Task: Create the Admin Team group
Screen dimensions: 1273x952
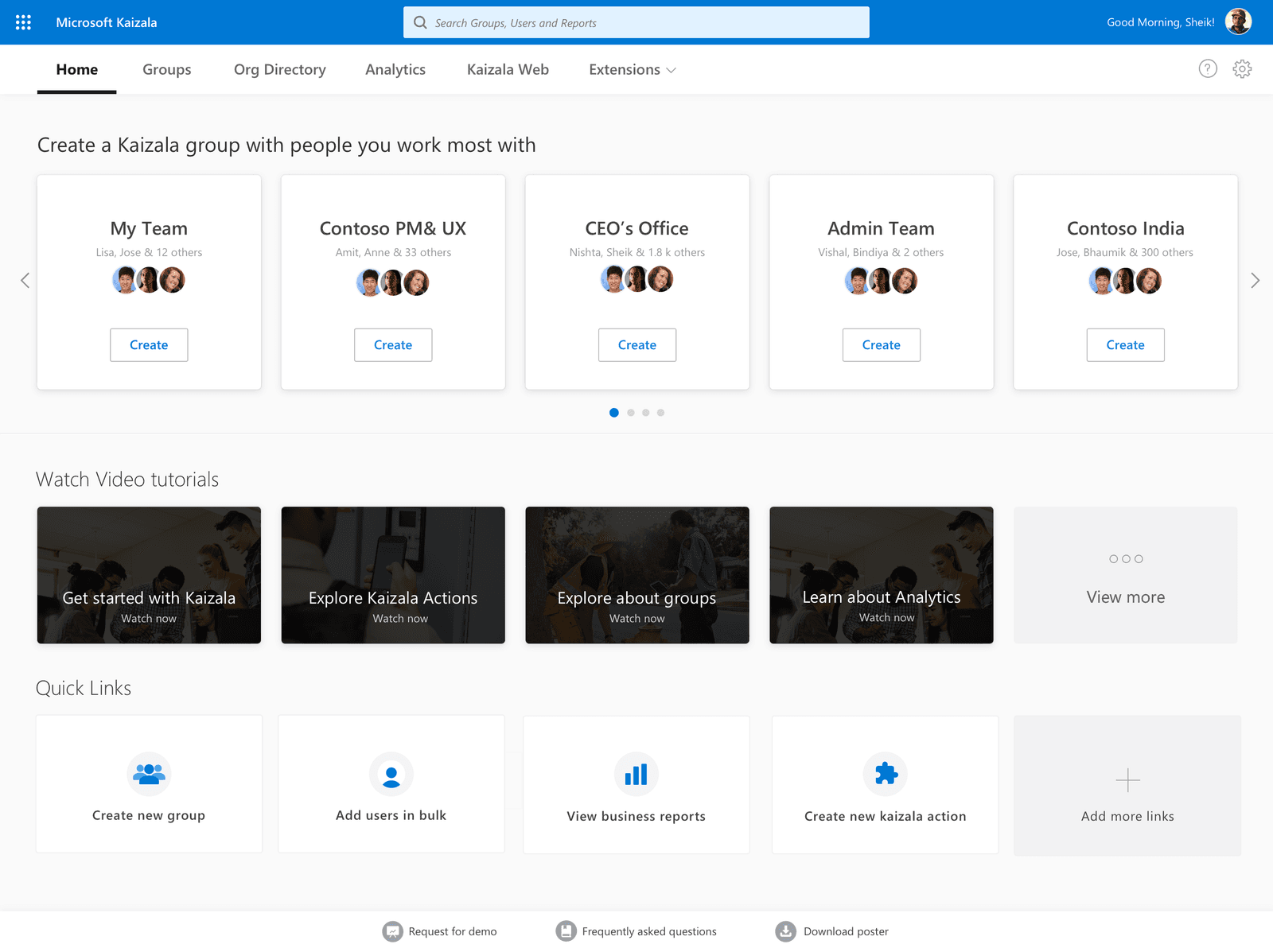Action: pos(882,345)
